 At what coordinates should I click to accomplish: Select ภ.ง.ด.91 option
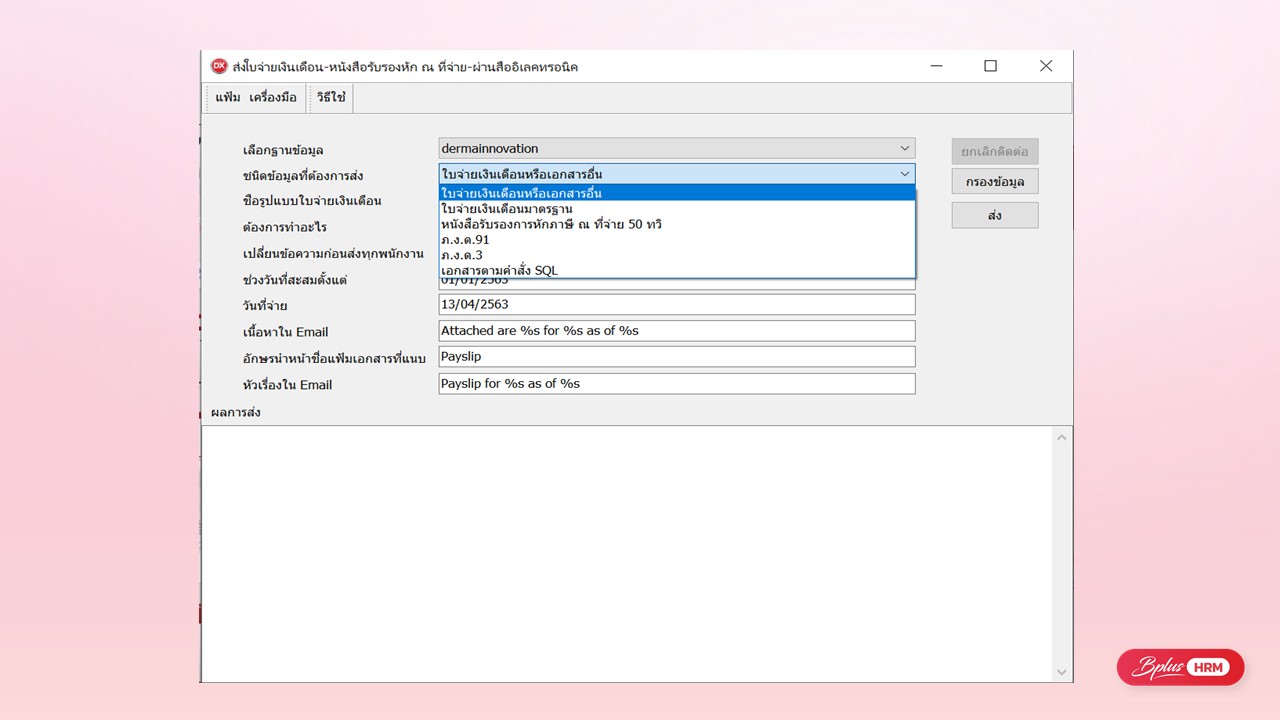[x=677, y=240]
